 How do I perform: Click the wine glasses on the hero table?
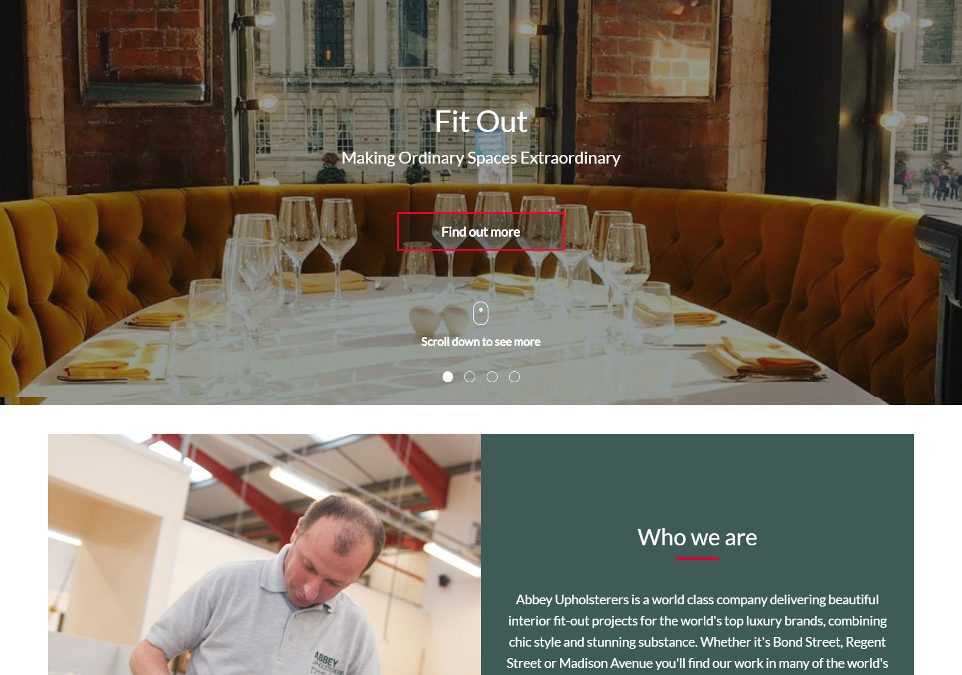429,258
